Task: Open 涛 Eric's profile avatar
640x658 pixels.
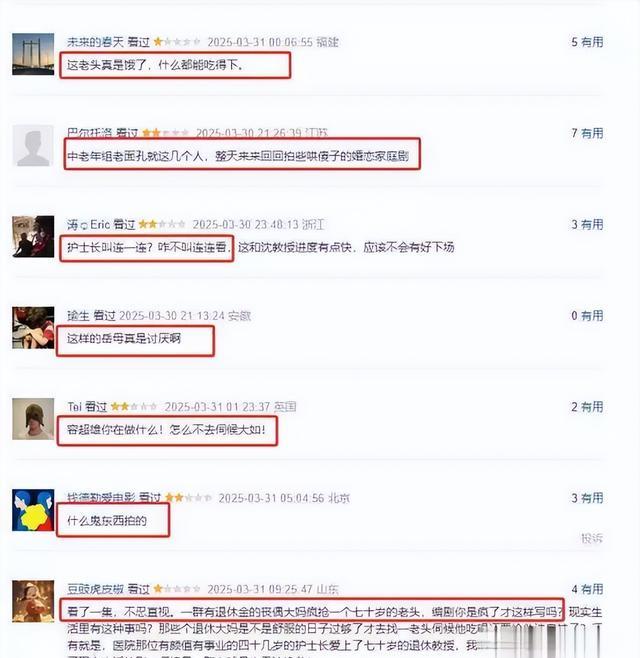Action: (33, 237)
